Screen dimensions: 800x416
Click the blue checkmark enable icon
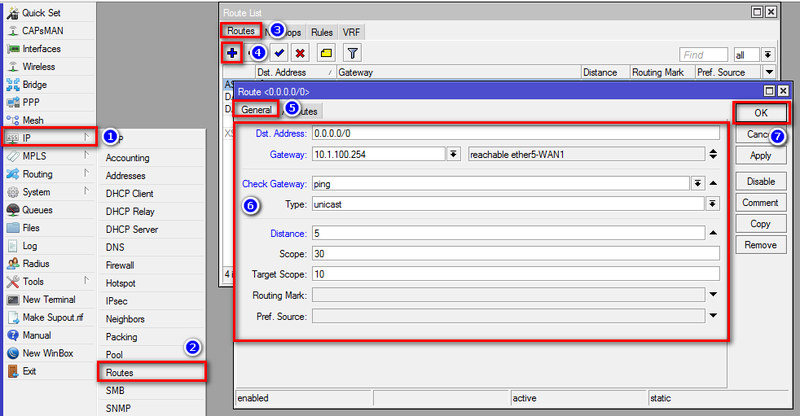coord(279,53)
